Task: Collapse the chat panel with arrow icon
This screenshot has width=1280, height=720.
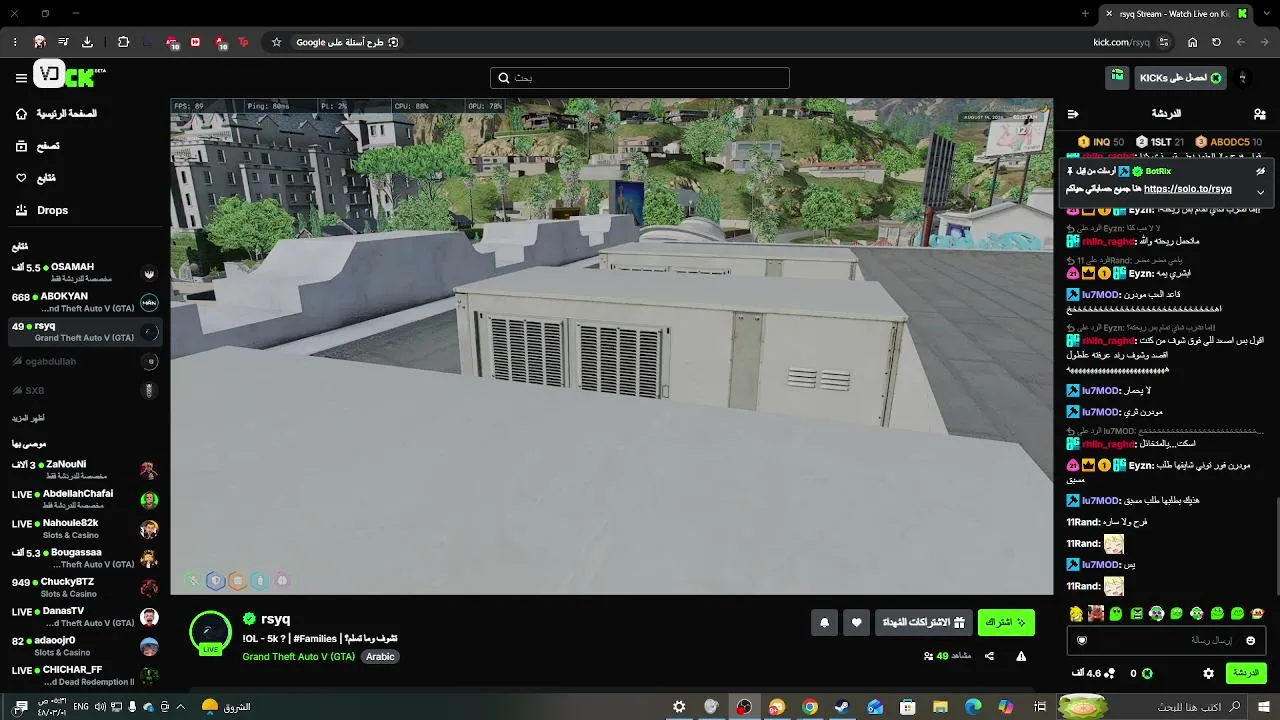Action: pyautogui.click(x=1073, y=114)
